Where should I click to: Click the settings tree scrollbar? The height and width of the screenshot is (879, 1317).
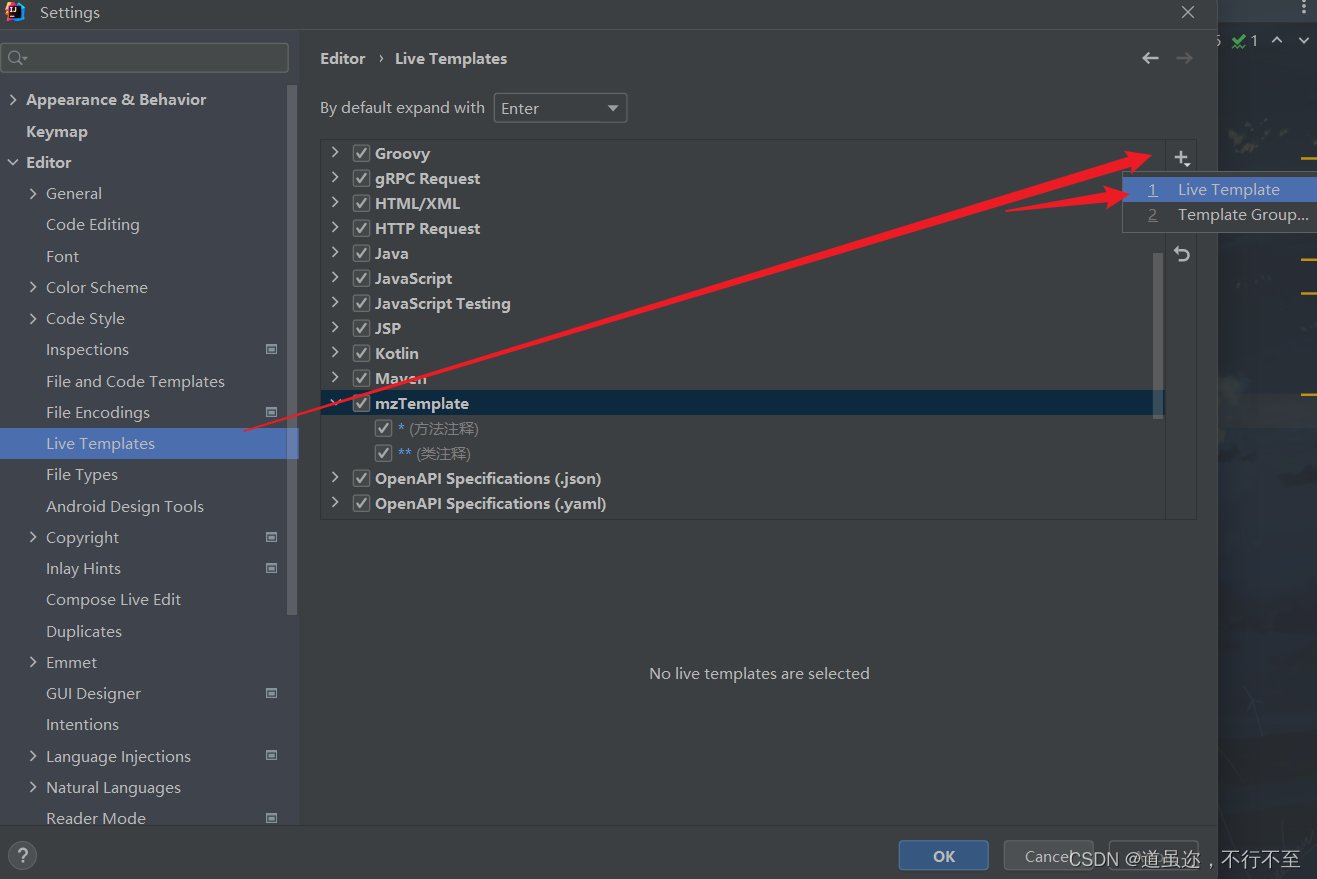point(292,350)
